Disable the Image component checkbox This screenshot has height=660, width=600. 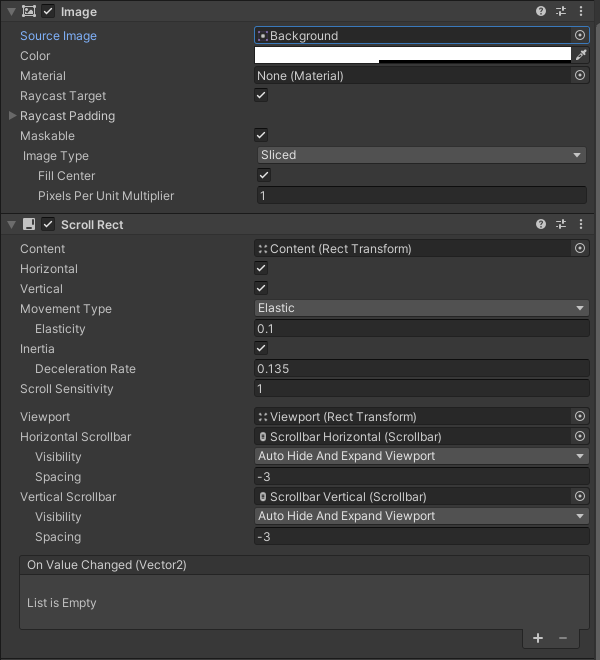(x=48, y=11)
